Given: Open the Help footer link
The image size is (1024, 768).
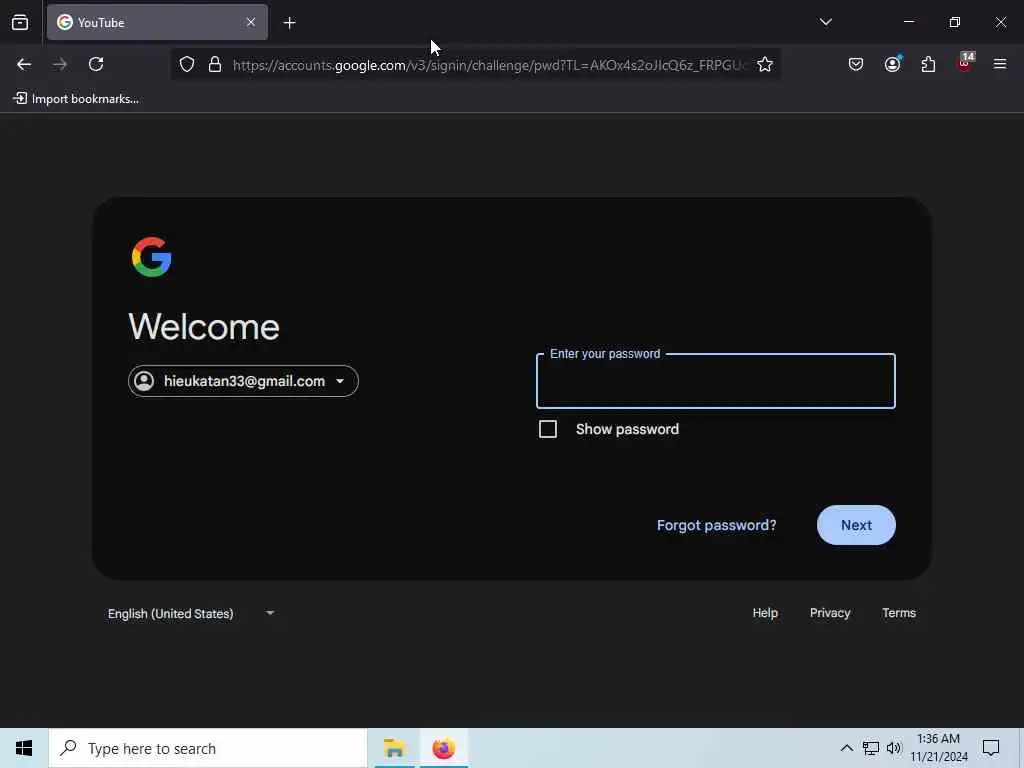Looking at the screenshot, I should [x=765, y=613].
